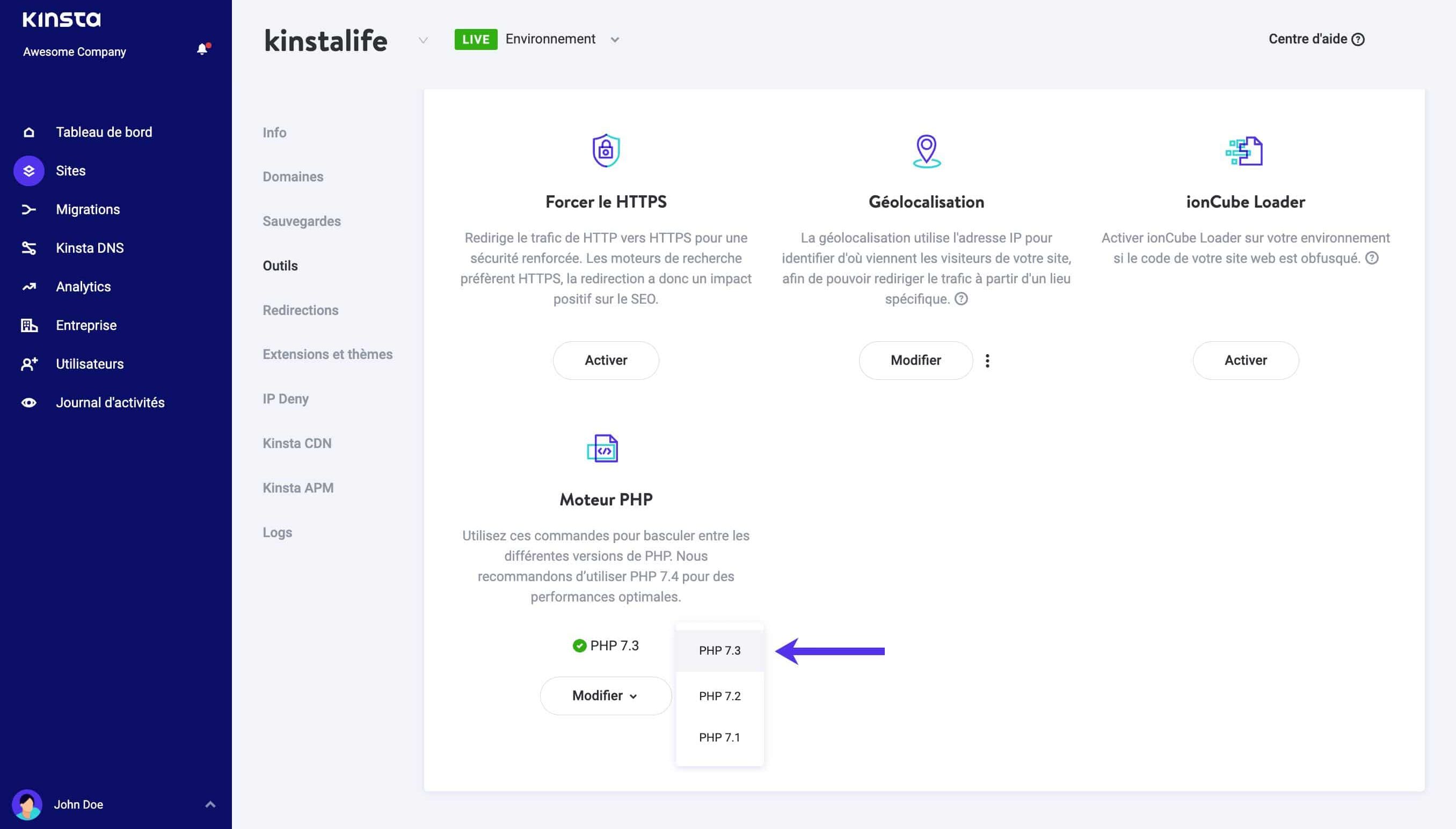Viewport: 1456px width, 829px height.
Task: Click the Centre d'aide question mark icon
Action: pos(1358,39)
